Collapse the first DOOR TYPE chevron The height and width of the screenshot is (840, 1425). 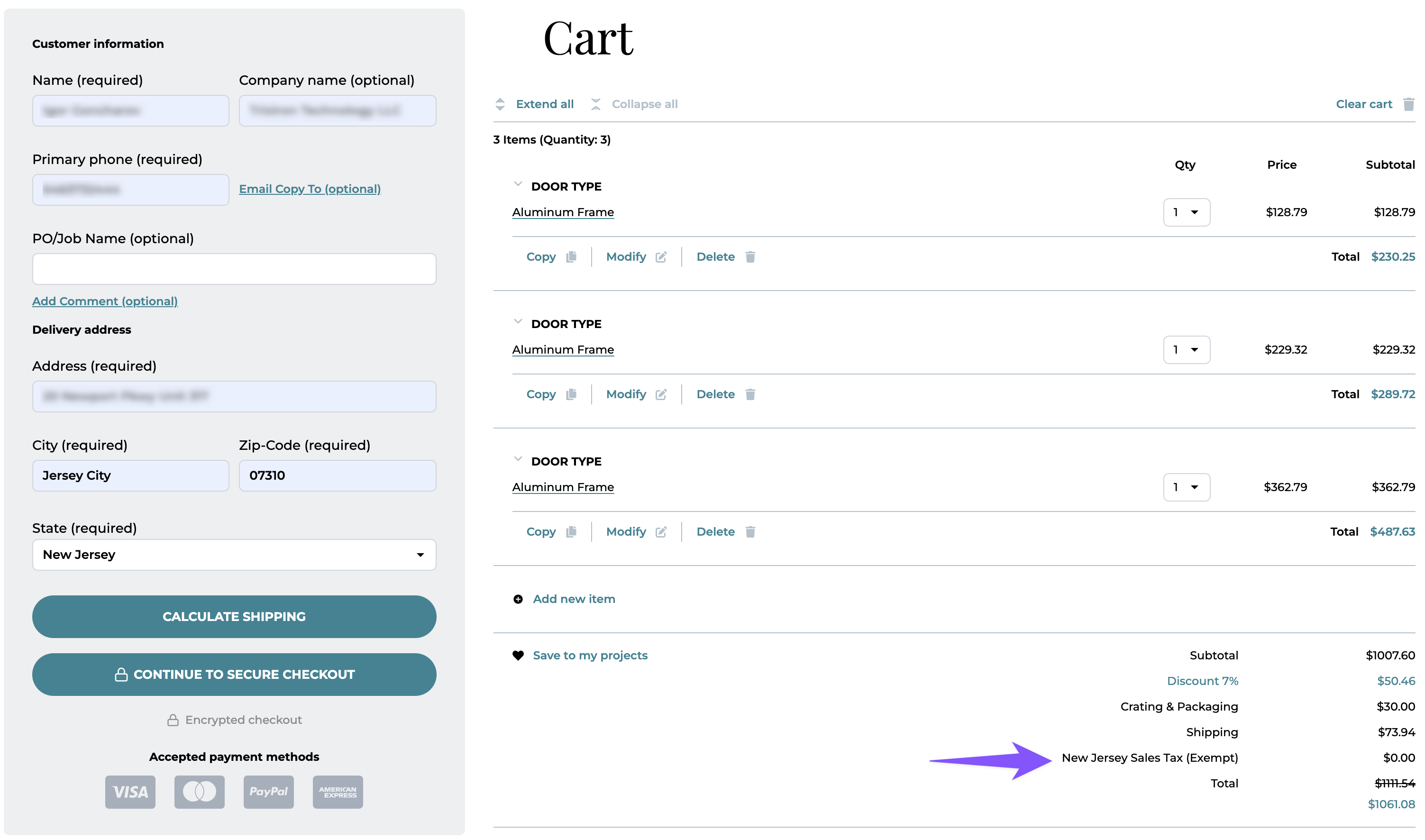pyautogui.click(x=518, y=184)
